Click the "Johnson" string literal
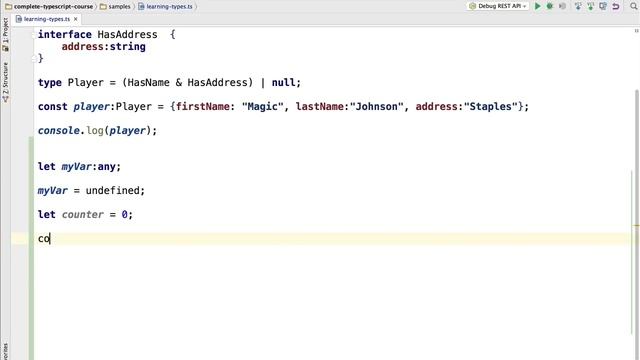Viewport: 640px width, 360px height. click(x=376, y=107)
